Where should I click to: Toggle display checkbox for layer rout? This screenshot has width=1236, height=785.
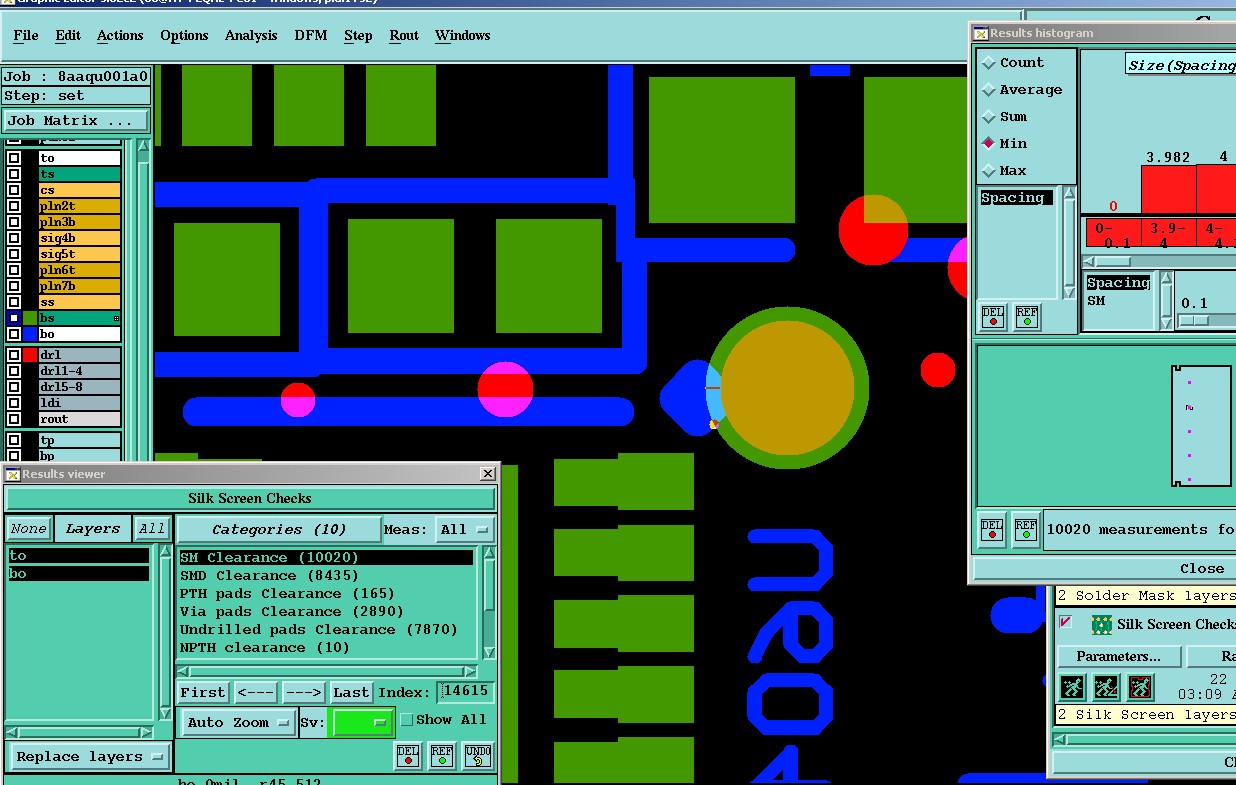coord(14,419)
